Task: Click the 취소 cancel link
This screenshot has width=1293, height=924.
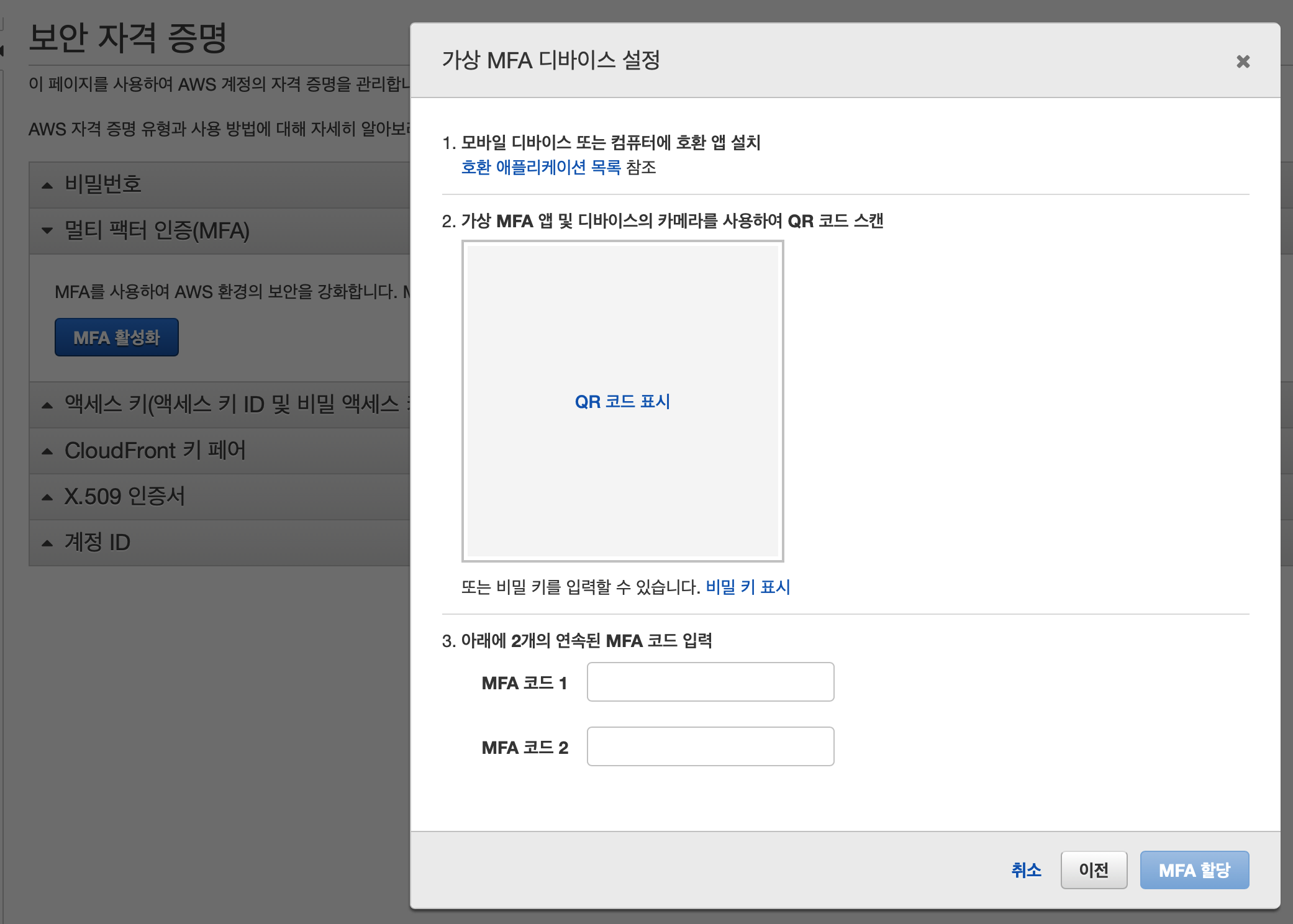Action: [1026, 870]
